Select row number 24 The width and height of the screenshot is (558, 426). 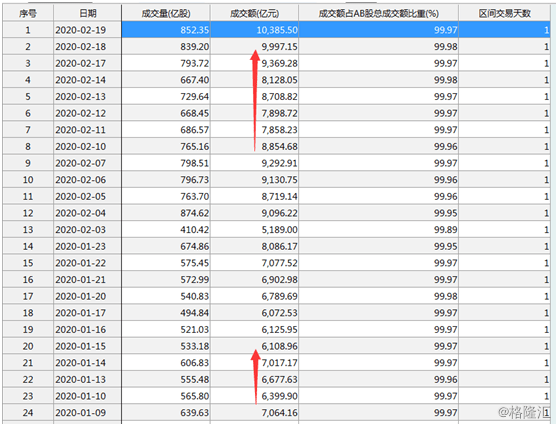[28, 413]
